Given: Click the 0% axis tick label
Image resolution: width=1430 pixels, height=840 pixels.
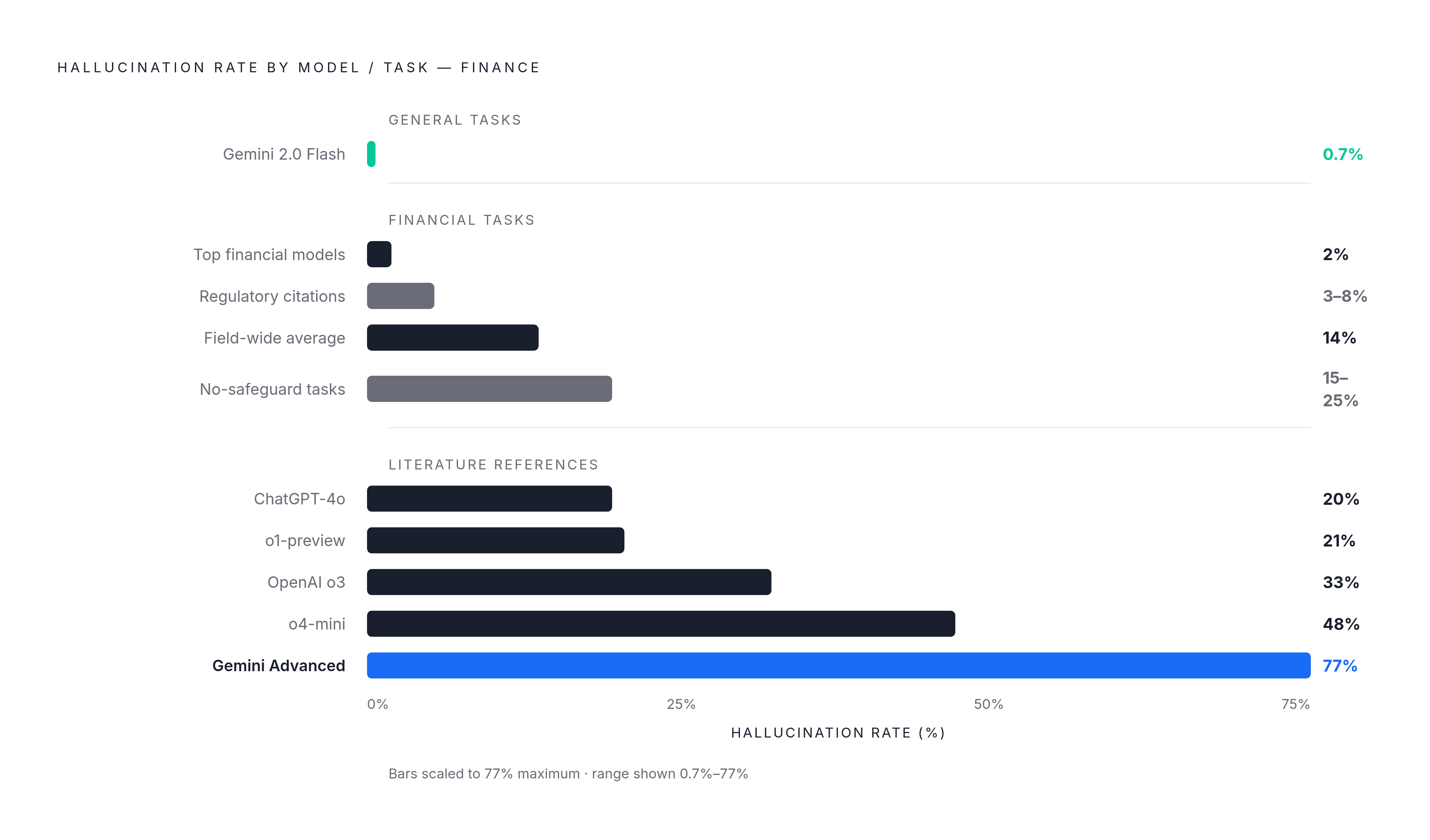Looking at the screenshot, I should click(x=377, y=704).
